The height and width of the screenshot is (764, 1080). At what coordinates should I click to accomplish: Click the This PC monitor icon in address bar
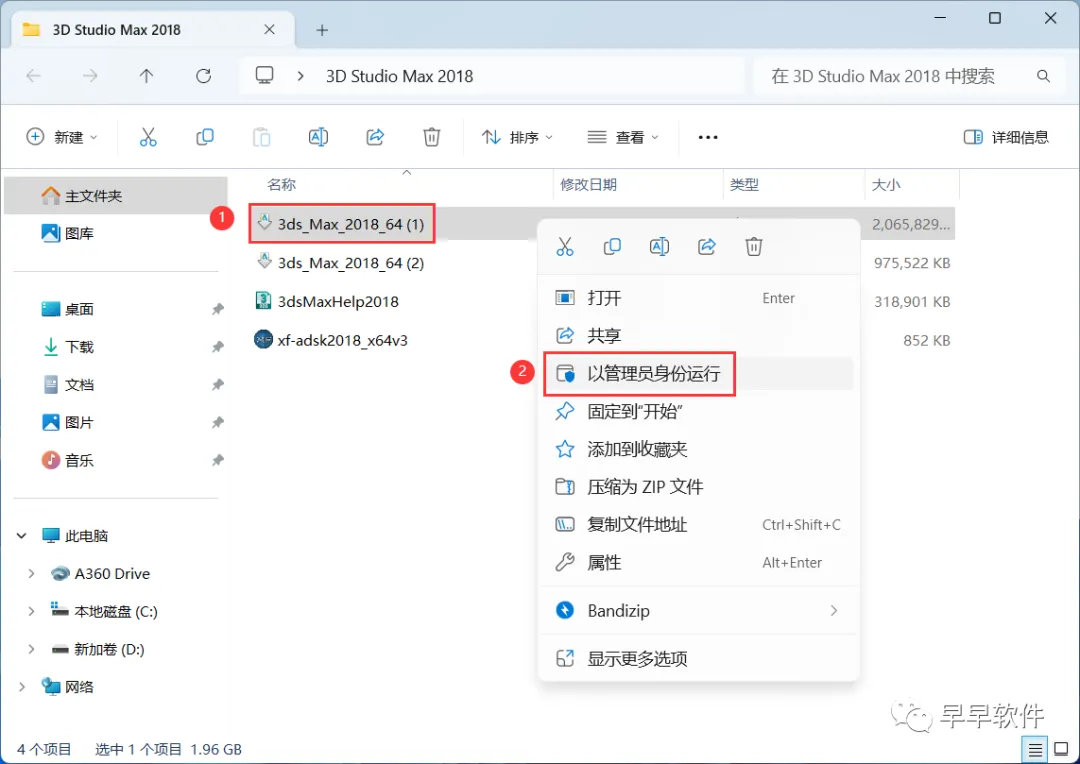point(264,76)
